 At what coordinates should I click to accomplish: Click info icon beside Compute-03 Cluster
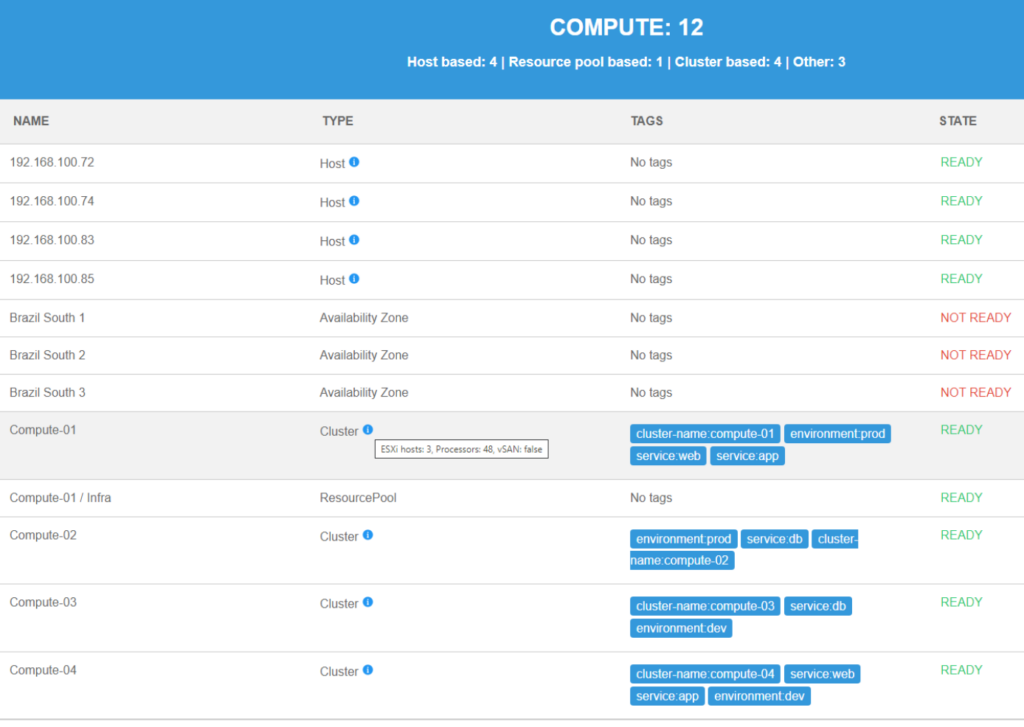[x=368, y=602]
